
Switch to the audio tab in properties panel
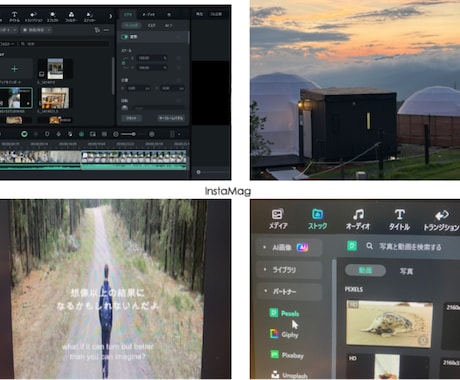(x=148, y=15)
